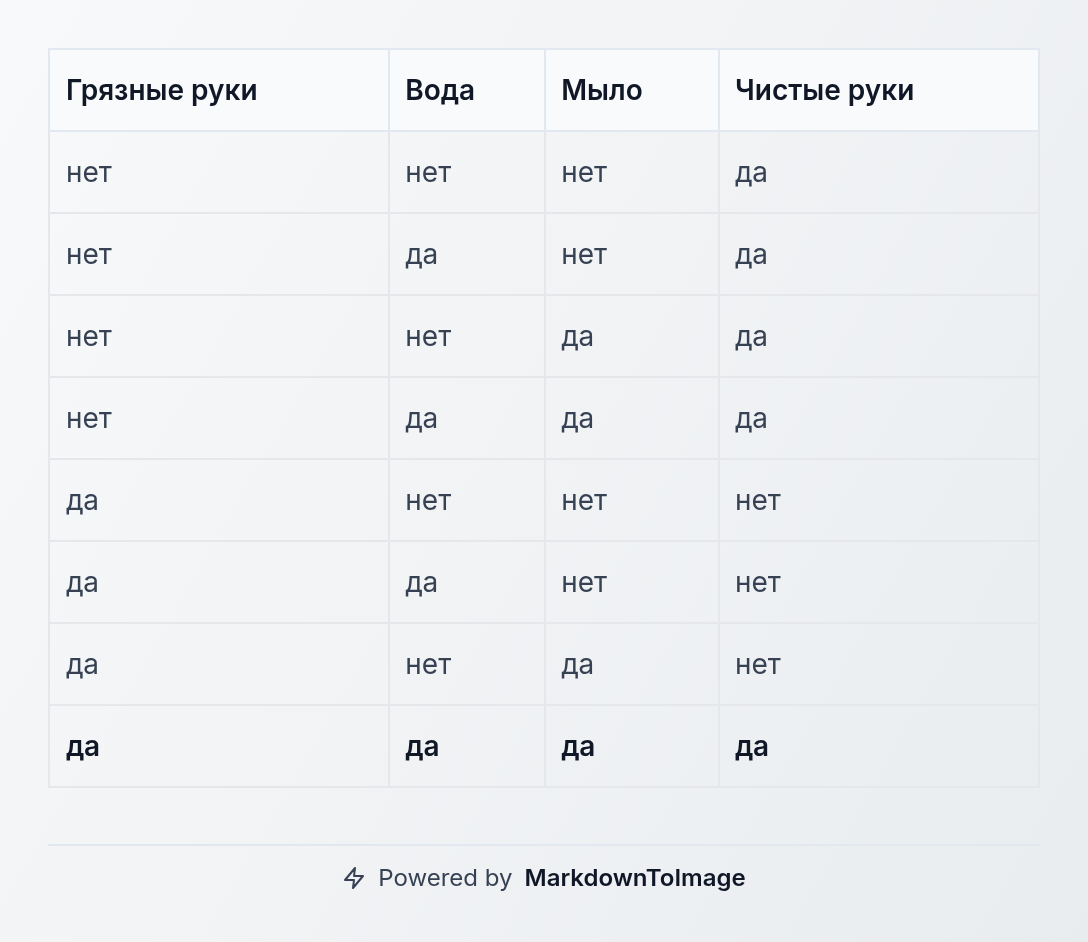Click bold "да" in the Мыло column

(x=578, y=747)
